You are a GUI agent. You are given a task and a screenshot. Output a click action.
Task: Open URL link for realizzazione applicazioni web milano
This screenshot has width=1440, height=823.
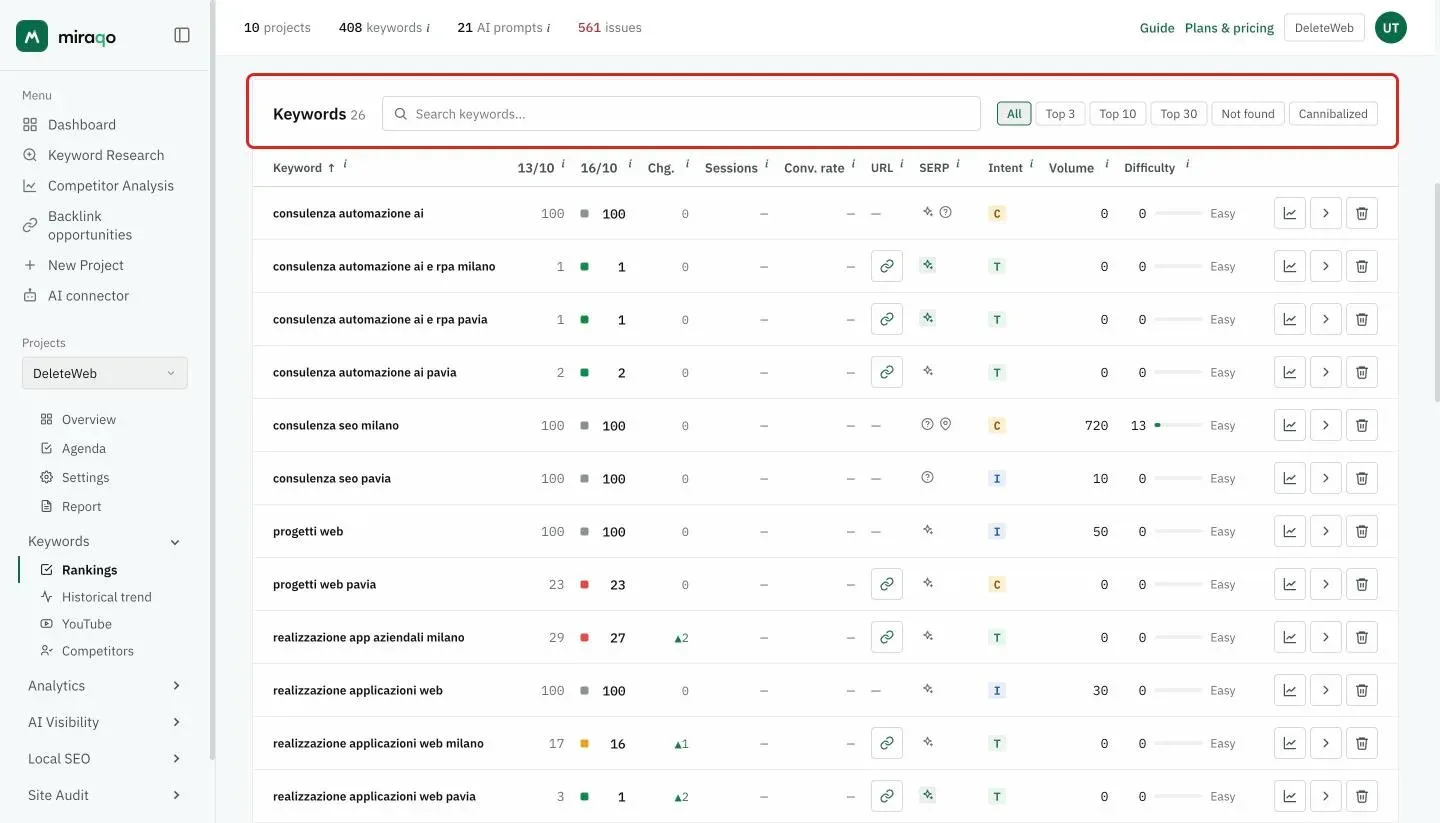click(x=887, y=743)
